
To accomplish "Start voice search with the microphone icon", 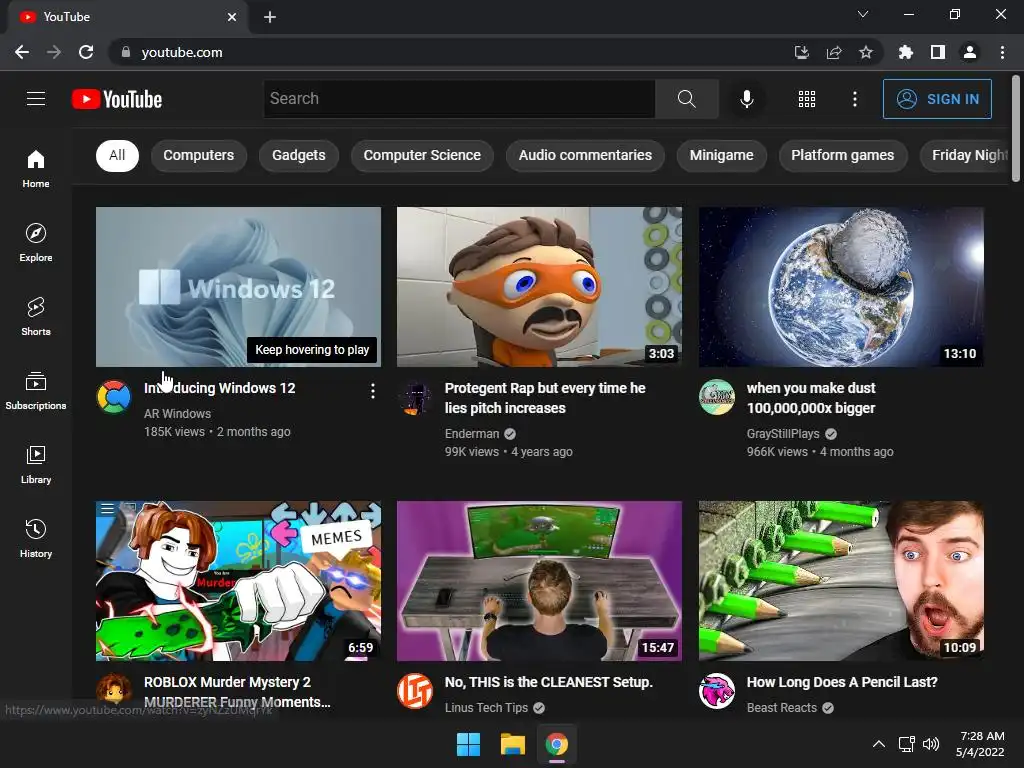I will click(746, 99).
